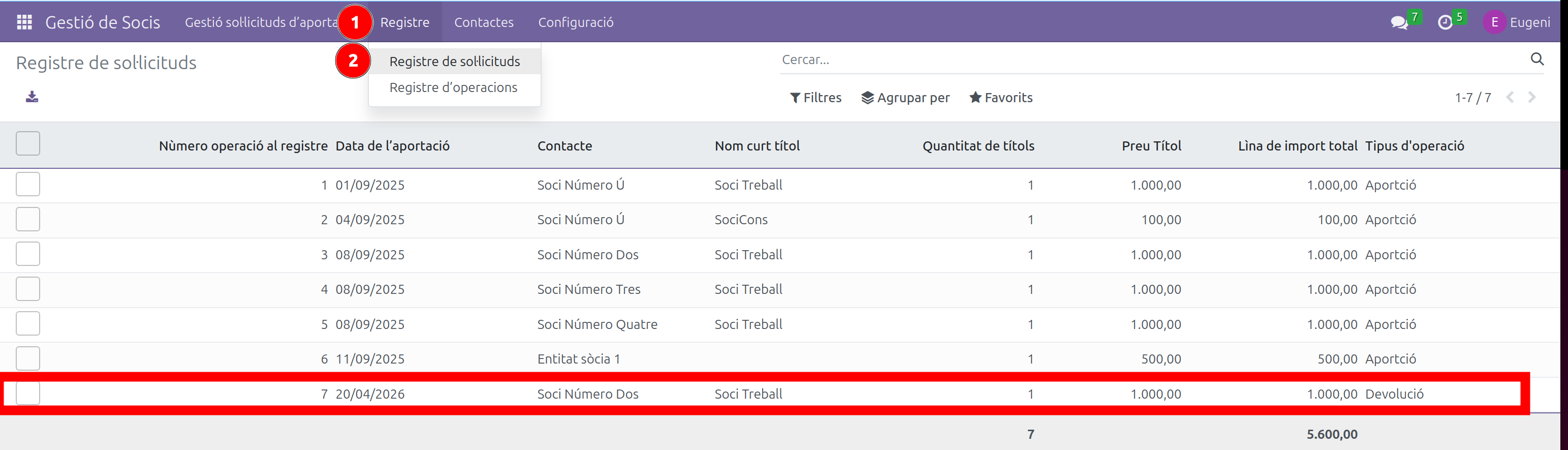Open the activities clock icon
The image size is (1568, 450).
[1445, 22]
